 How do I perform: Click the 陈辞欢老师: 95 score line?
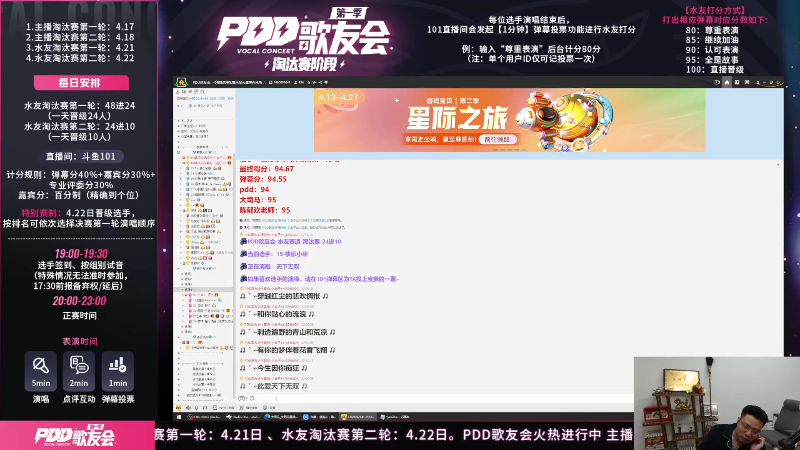pyautogui.click(x=265, y=210)
